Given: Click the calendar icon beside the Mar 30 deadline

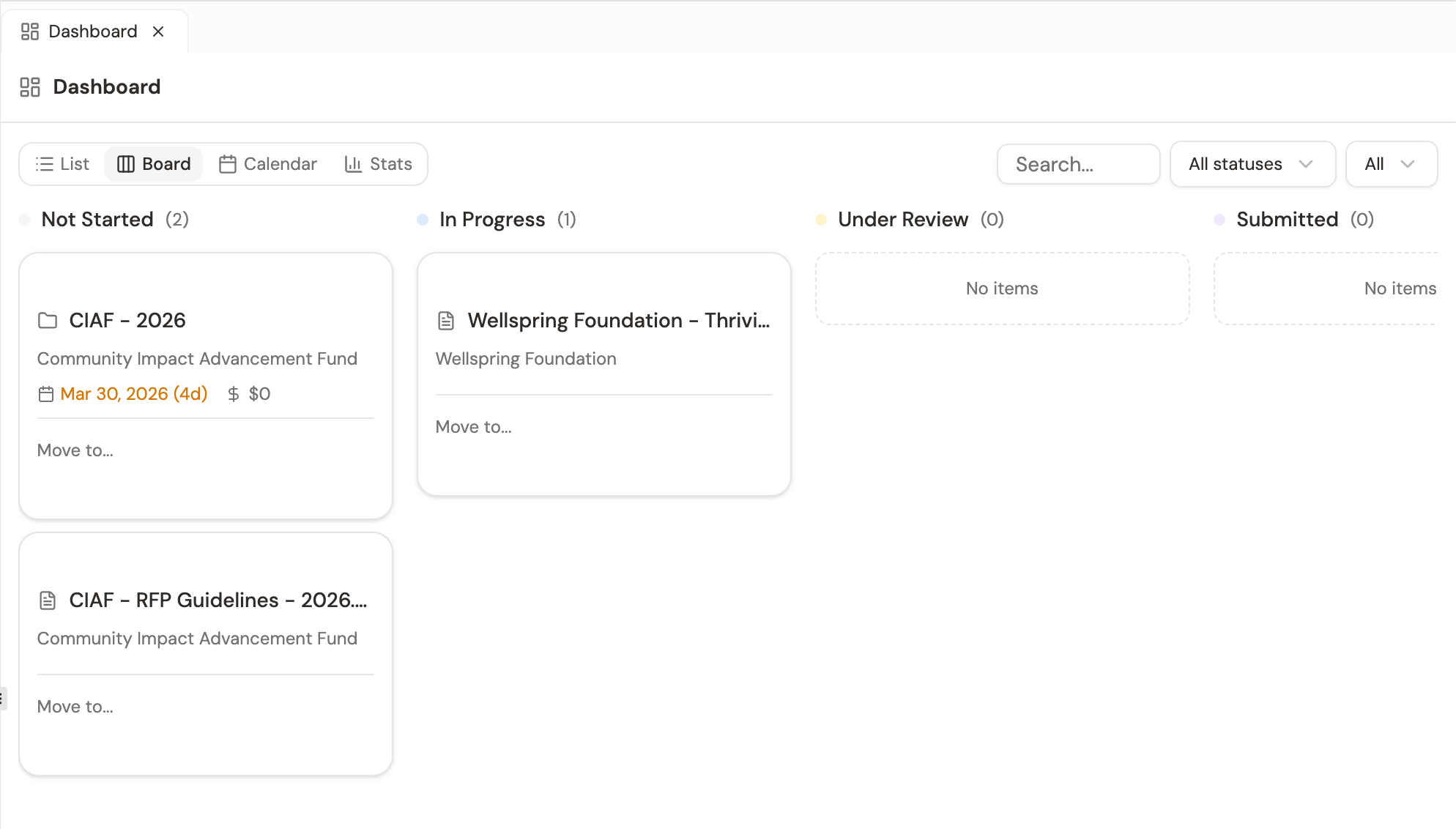Looking at the screenshot, I should click(x=45, y=394).
